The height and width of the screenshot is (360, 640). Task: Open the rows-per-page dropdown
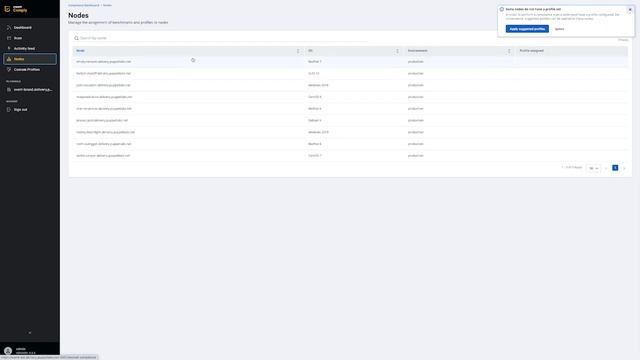[593, 168]
